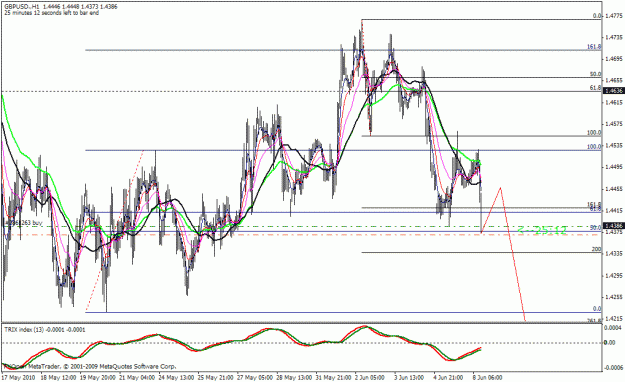The width and height of the screenshot is (625, 382).
Task: Click the '25 May 21:00' time label
Action: [216, 377]
